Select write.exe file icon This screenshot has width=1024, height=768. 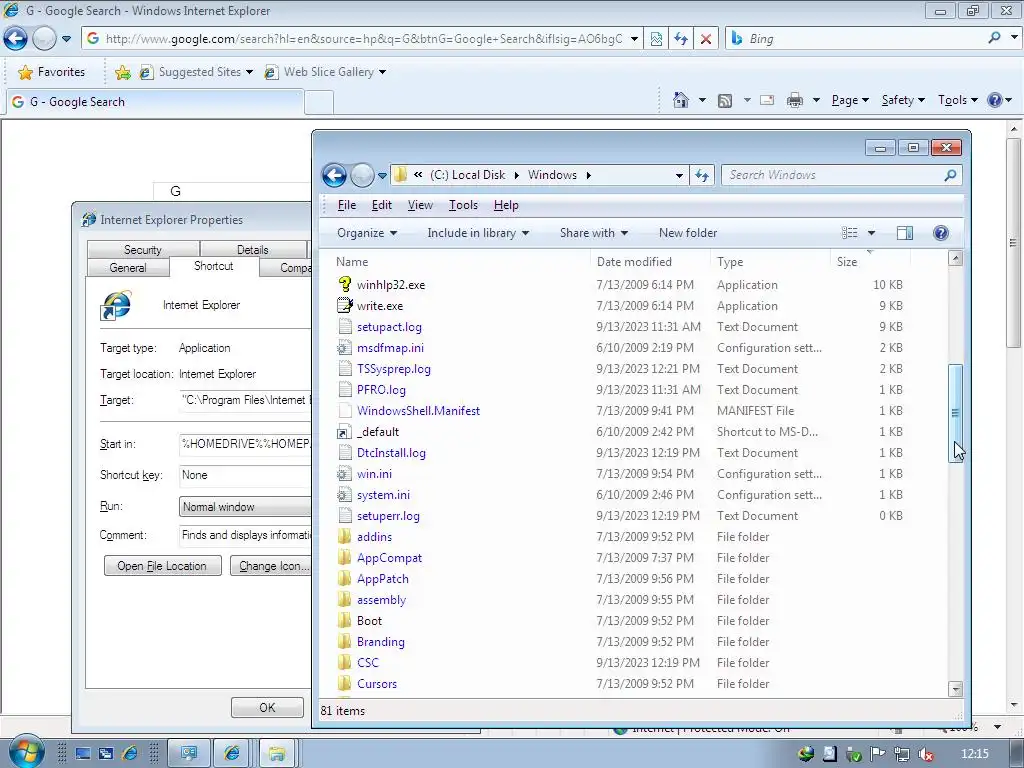(344, 306)
